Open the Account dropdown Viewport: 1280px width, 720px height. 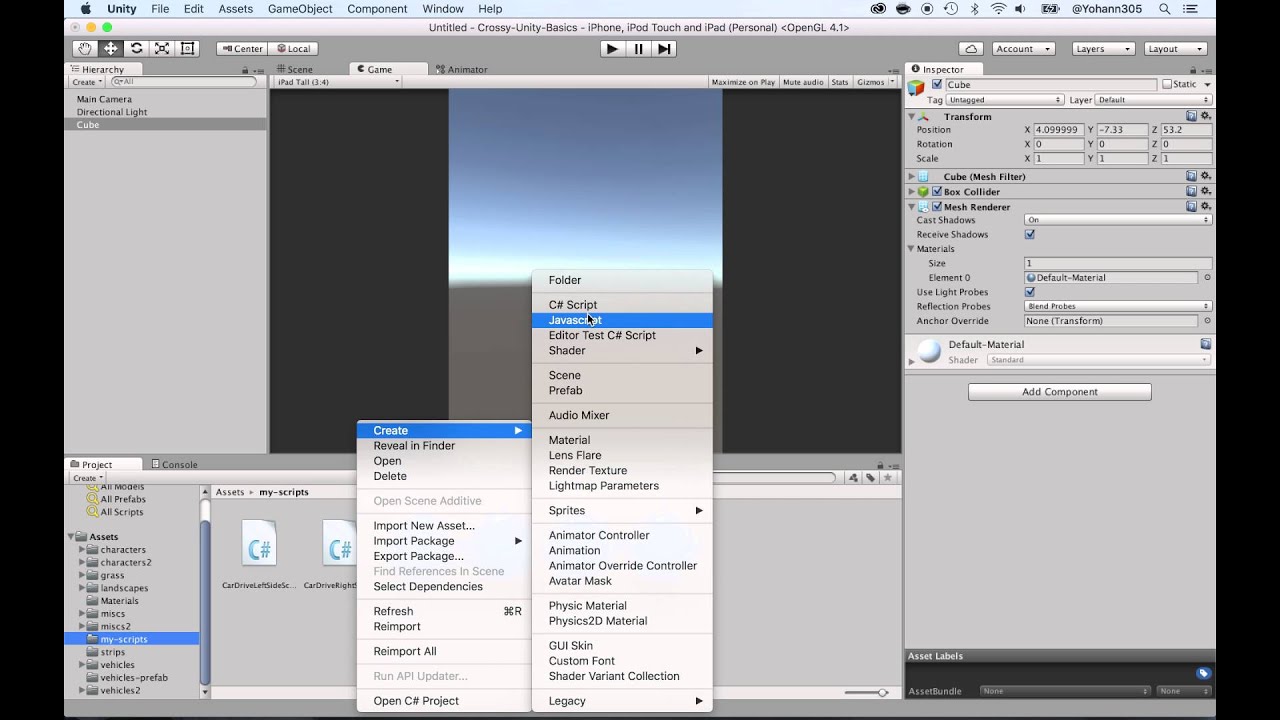1023,48
